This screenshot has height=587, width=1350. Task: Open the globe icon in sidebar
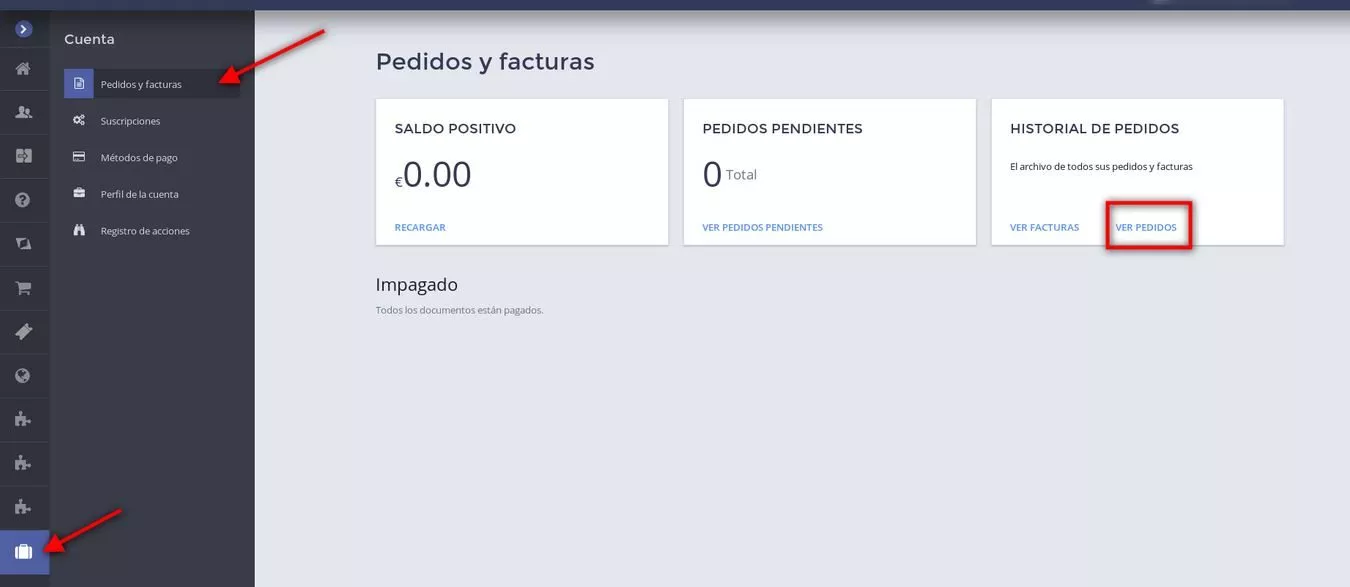pos(24,376)
